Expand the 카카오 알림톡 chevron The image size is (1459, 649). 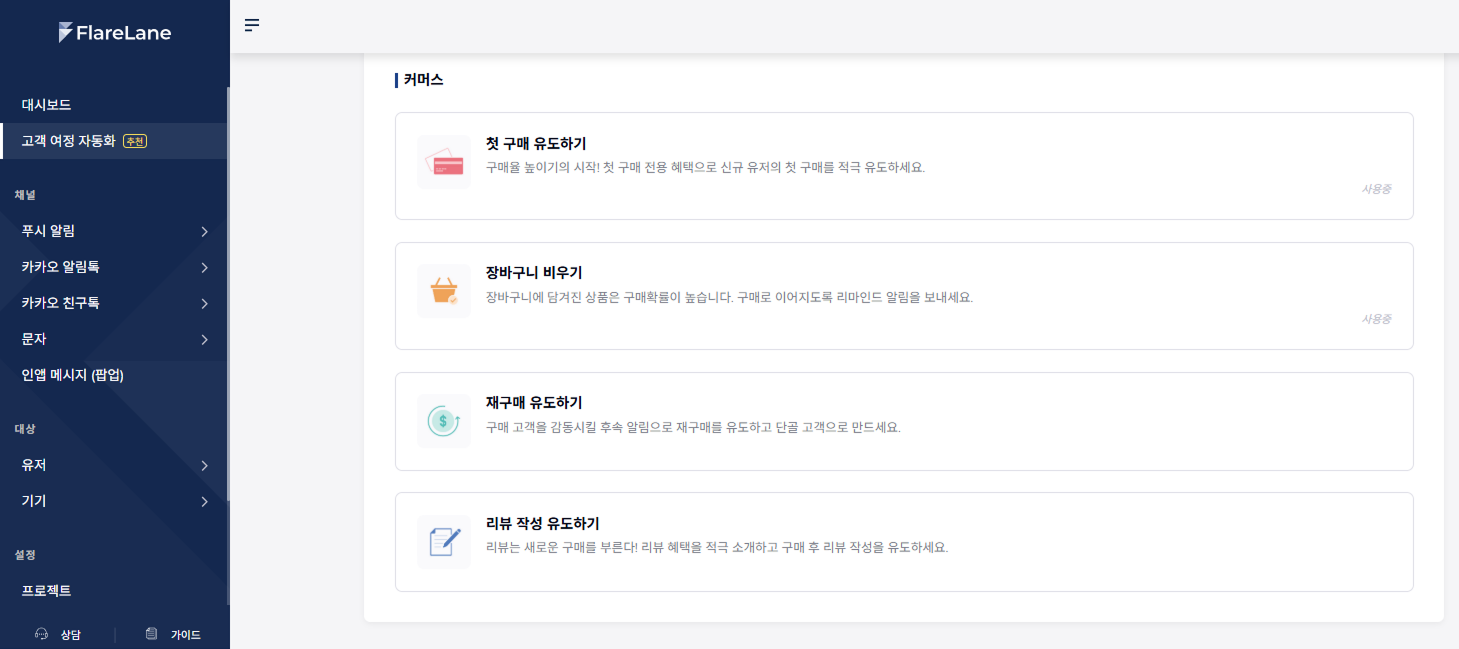204,267
